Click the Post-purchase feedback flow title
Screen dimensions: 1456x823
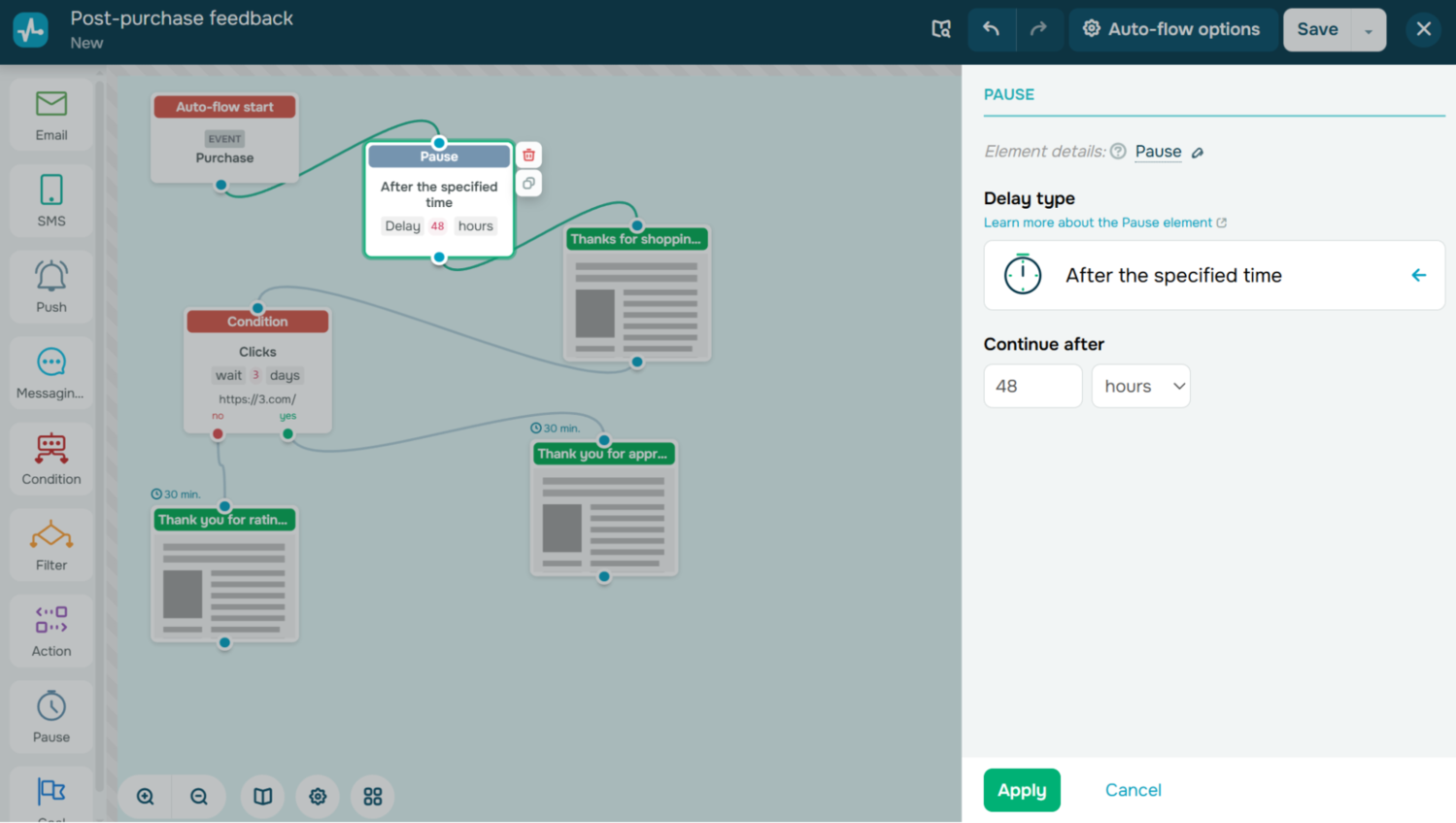point(182,18)
